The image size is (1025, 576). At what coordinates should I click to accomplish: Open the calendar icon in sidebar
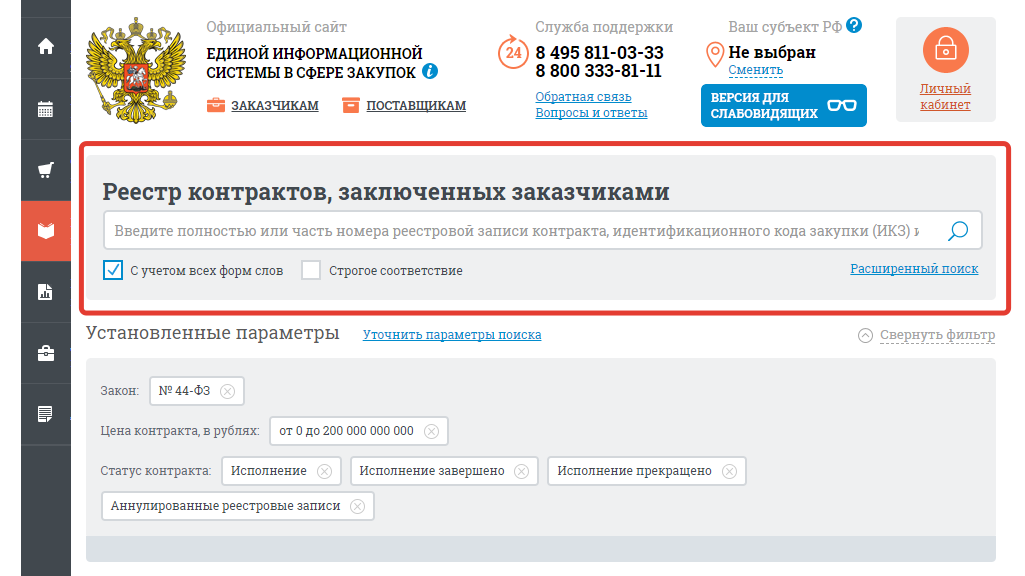(x=45, y=109)
